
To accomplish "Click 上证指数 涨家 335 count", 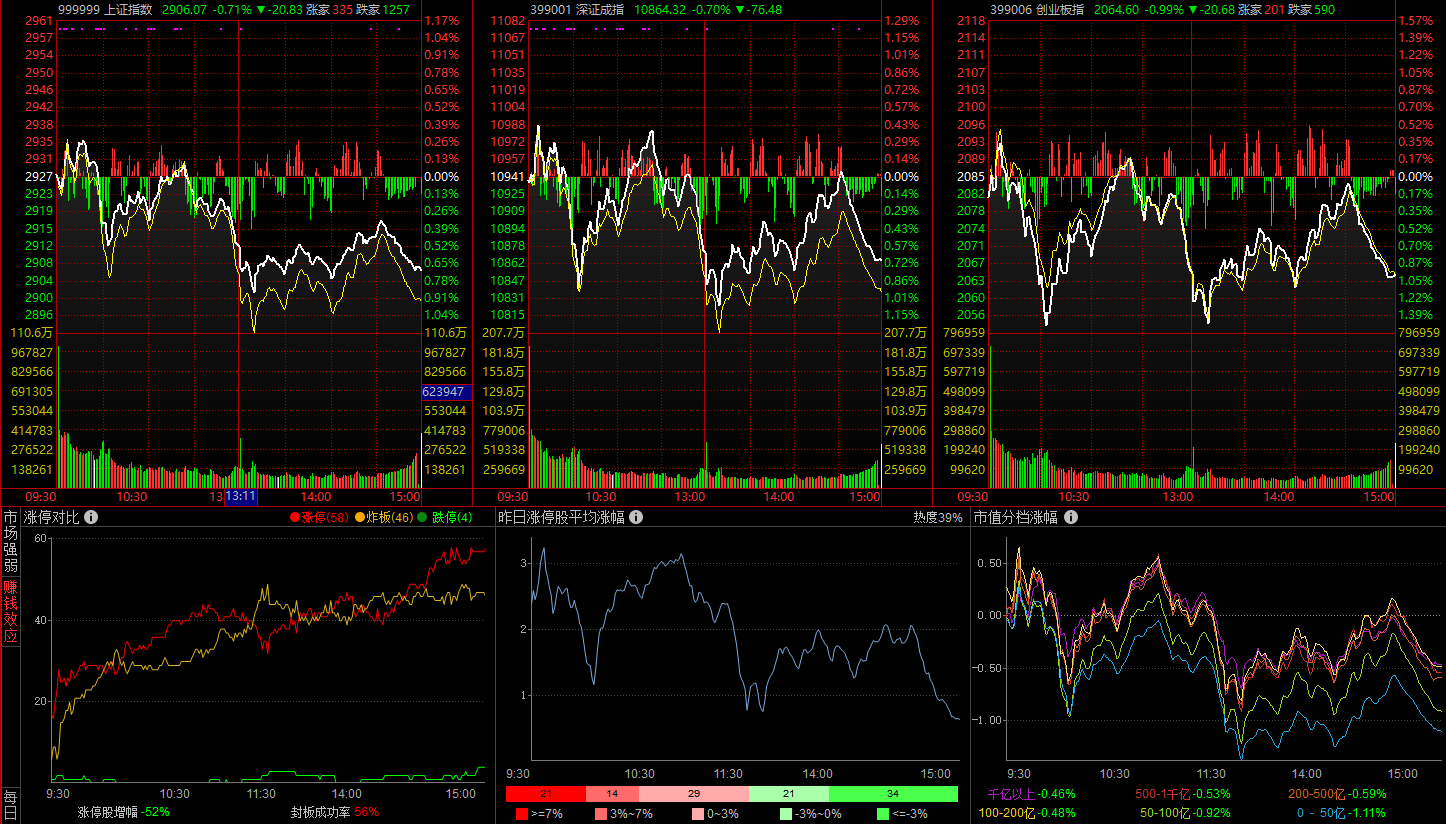I will pos(328,9).
